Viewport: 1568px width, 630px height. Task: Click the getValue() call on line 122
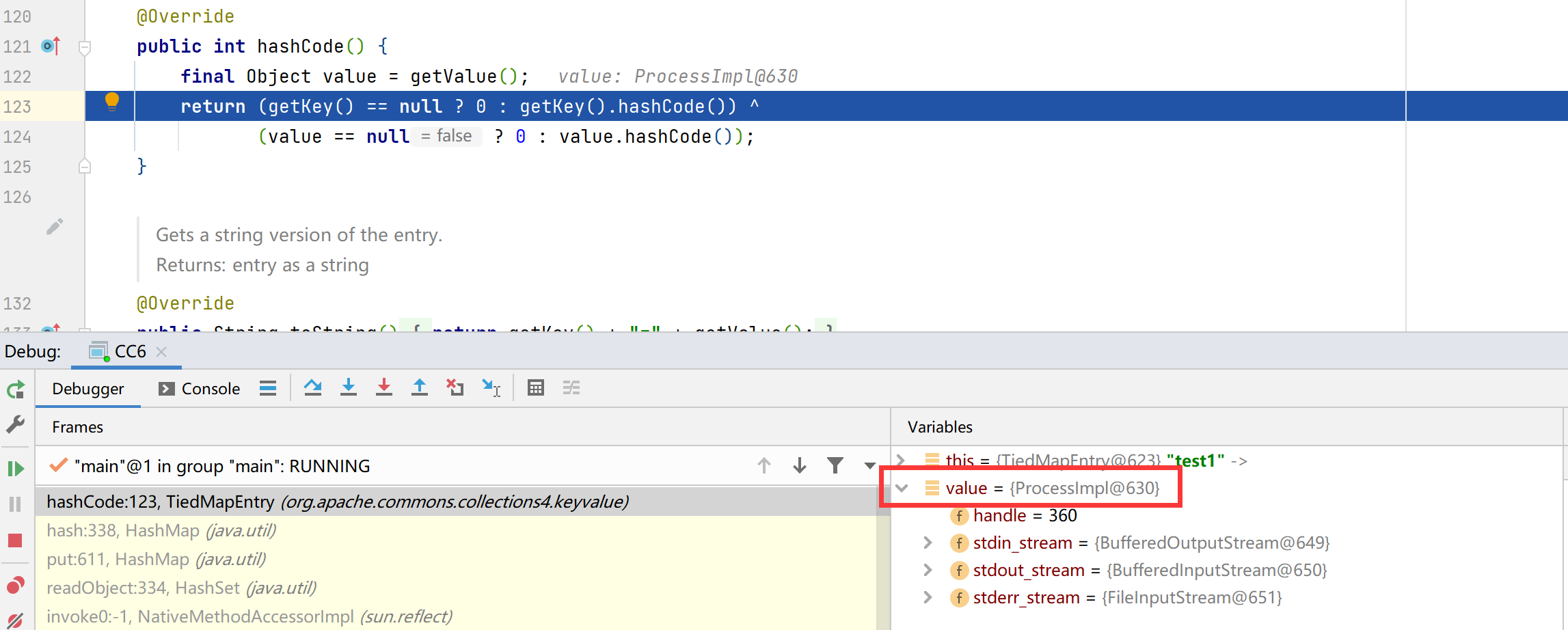pos(464,77)
